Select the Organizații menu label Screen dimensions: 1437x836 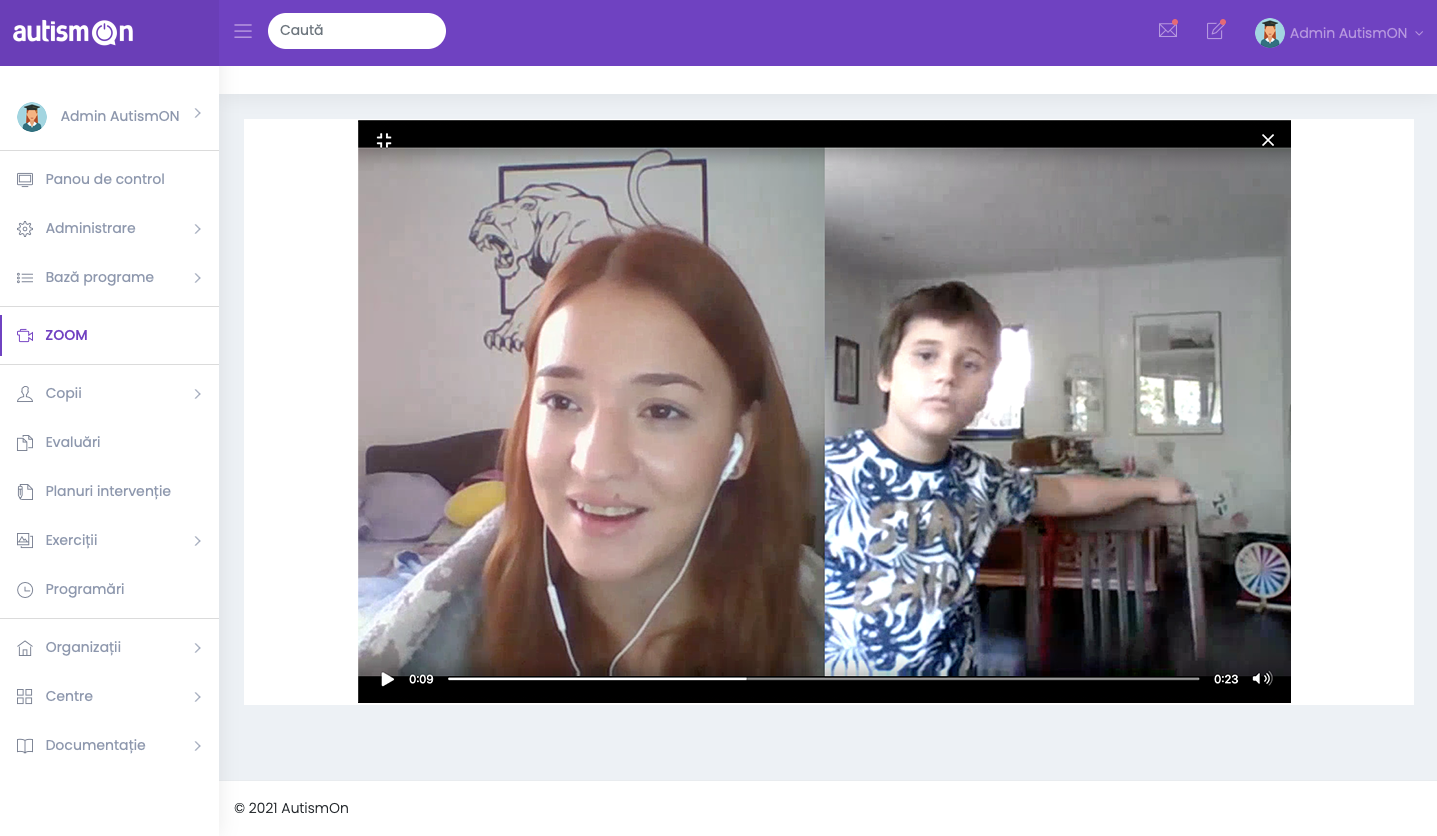83,648
